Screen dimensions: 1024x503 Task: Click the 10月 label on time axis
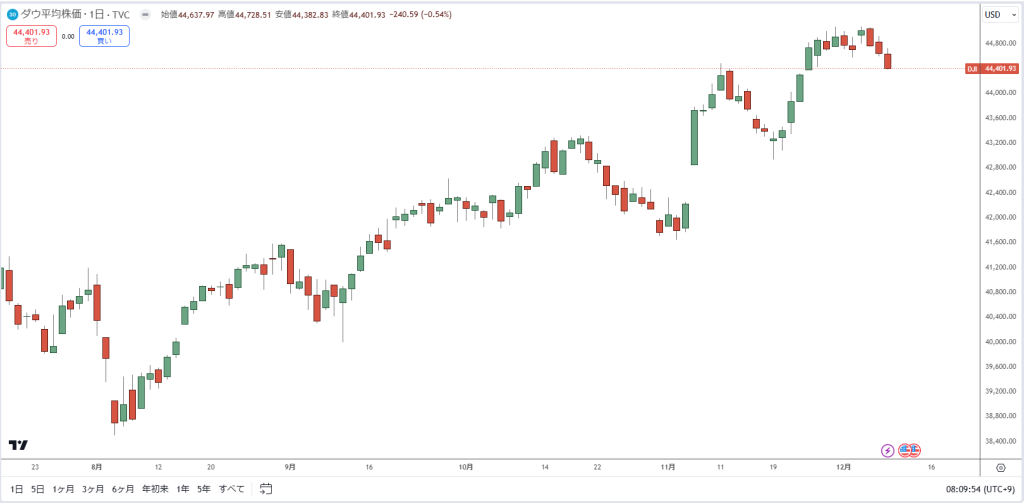click(x=466, y=467)
